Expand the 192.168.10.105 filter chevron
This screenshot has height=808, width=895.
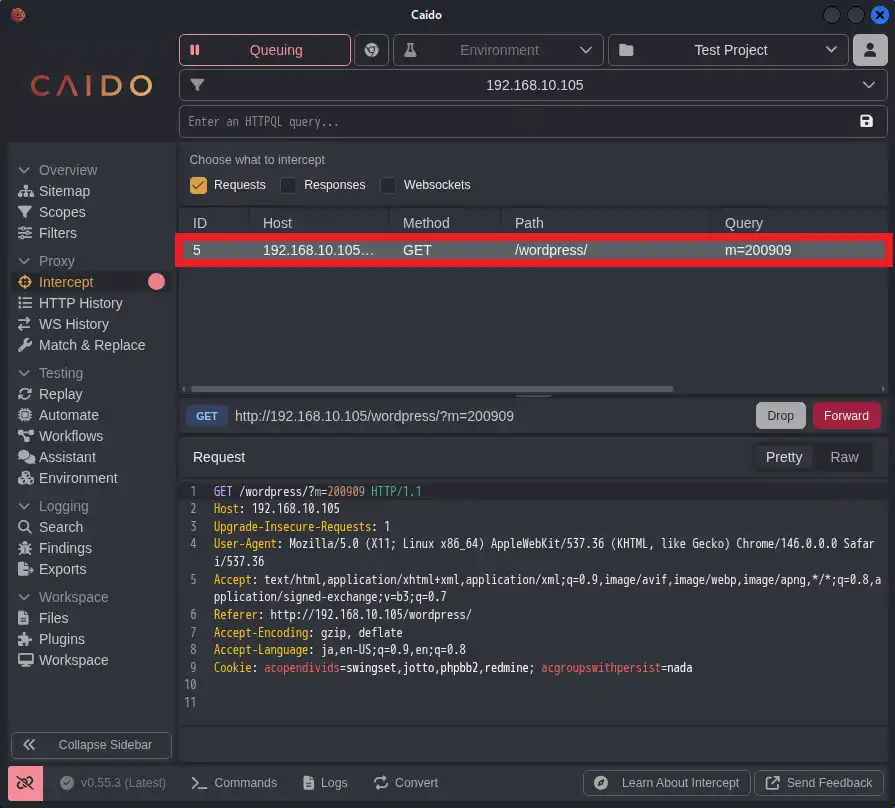pyautogui.click(x=869, y=85)
